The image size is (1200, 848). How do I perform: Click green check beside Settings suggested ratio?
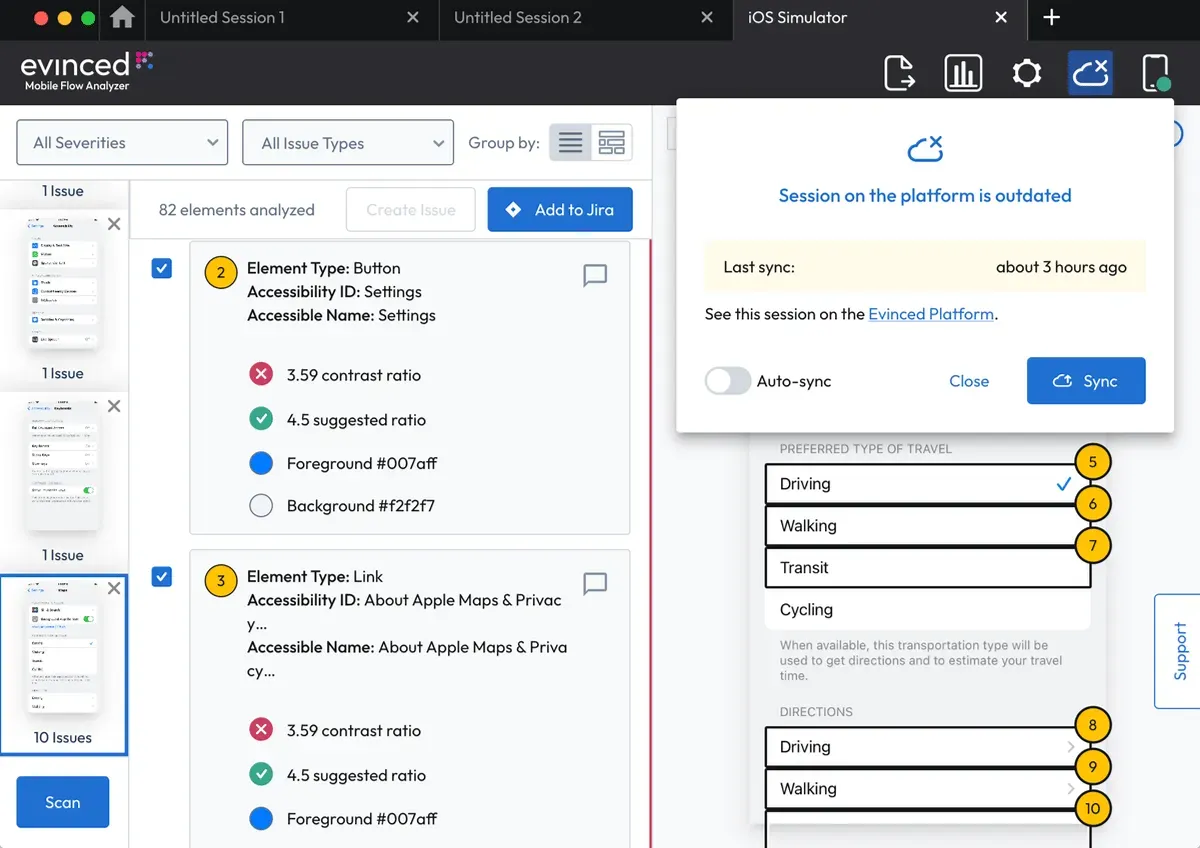point(261,419)
